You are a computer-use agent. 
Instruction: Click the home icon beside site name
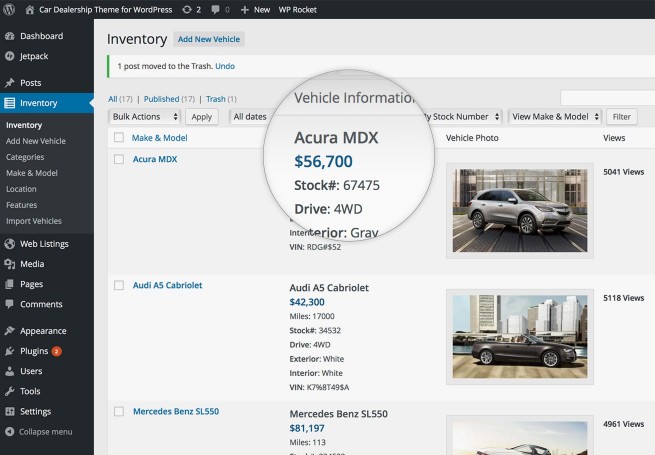[29, 9]
